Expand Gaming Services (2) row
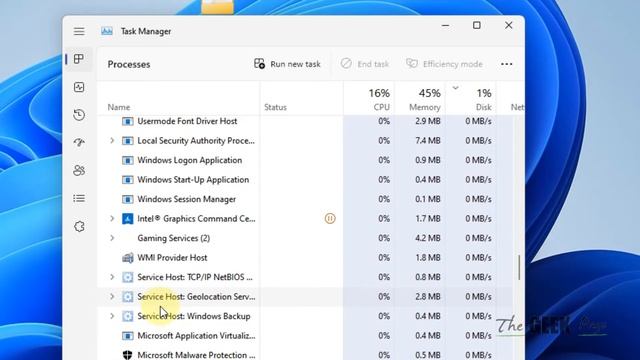Screen dimensions: 640x360 [112, 238]
